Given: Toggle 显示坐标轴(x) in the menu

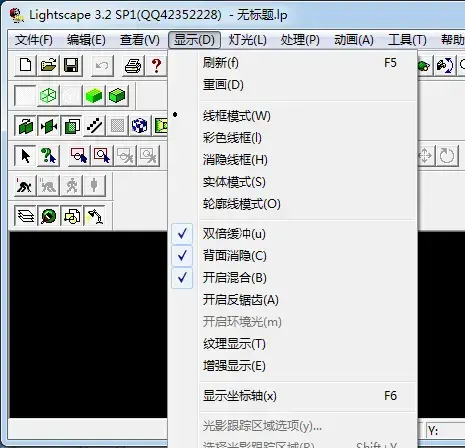Looking at the screenshot, I should pyautogui.click(x=293, y=396).
